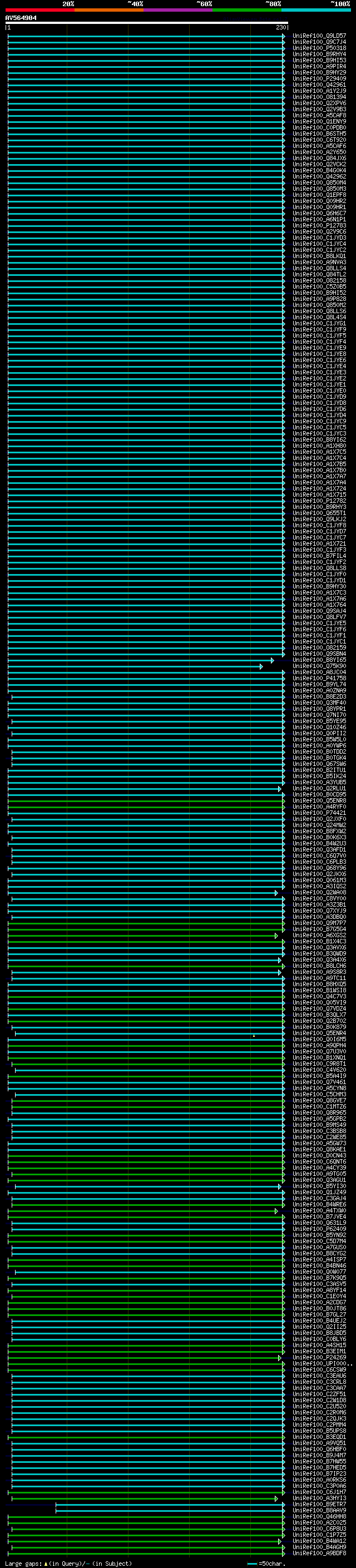Image resolution: width=356 pixels, height=1568 pixels.
Task: Click short alignment bar for UniRef100_B9ETR7
Action: 170,1505
